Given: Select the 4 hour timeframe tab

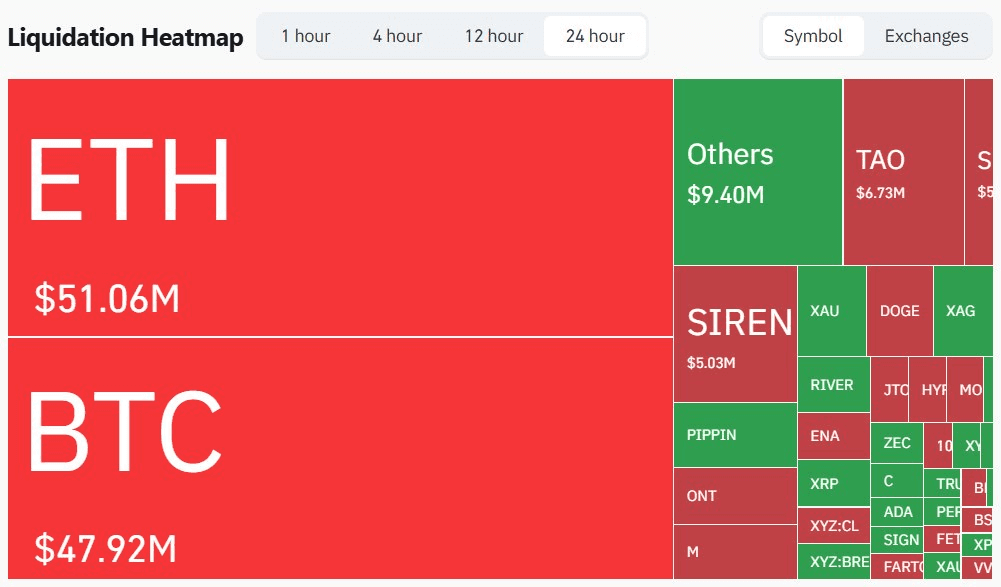Looking at the screenshot, I should pyautogui.click(x=397, y=36).
